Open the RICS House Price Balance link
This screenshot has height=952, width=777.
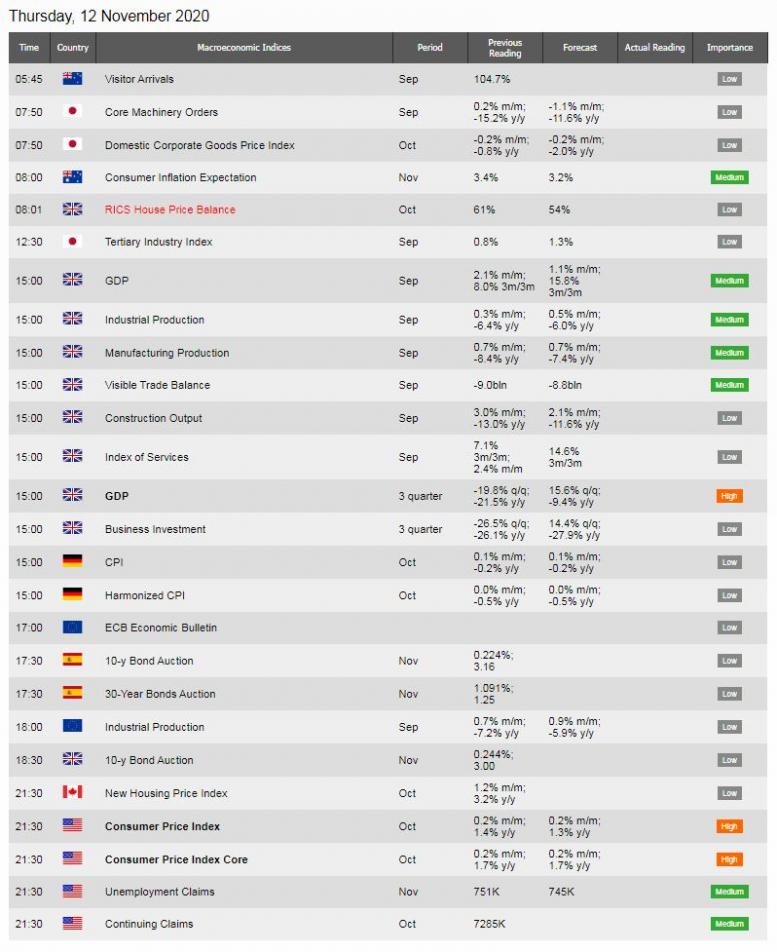tap(170, 209)
